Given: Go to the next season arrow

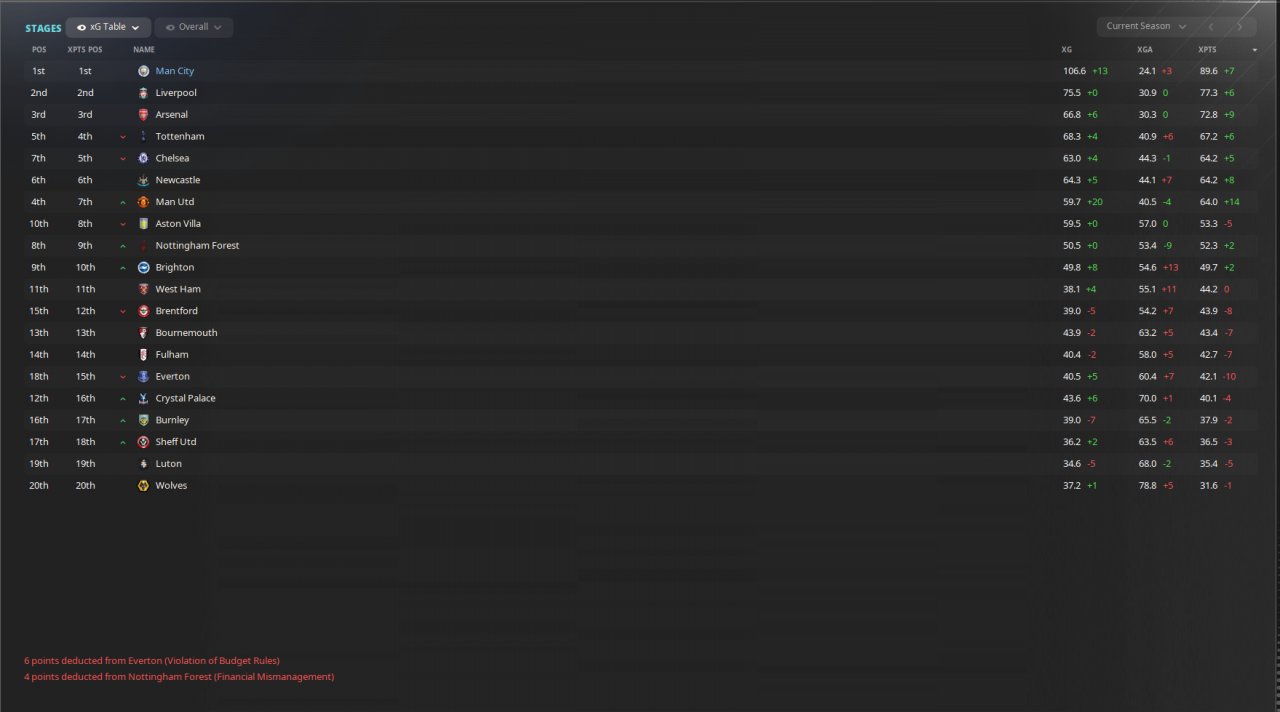Looking at the screenshot, I should click(1240, 26).
